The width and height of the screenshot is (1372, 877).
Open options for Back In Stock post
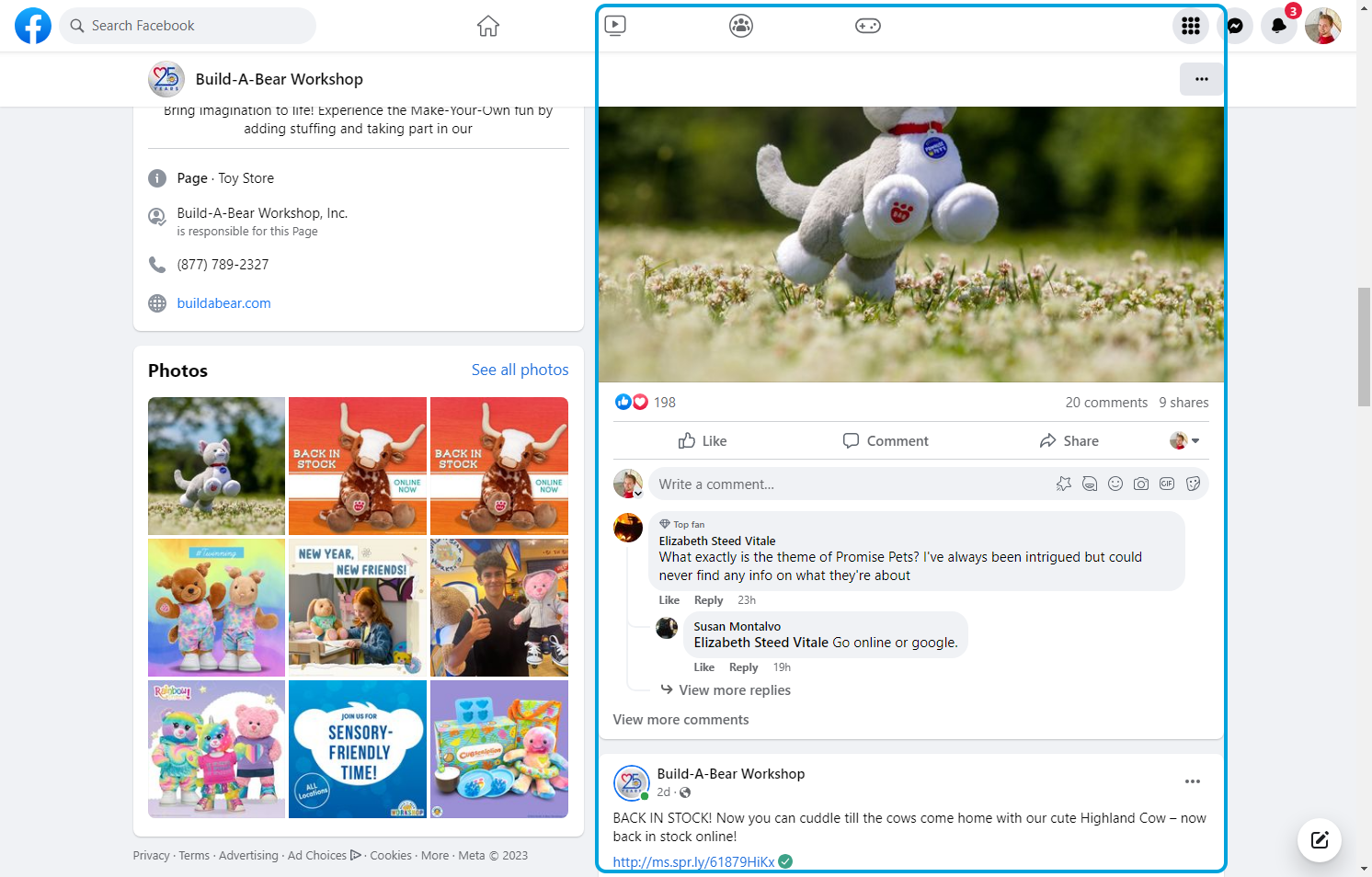coord(1193,781)
